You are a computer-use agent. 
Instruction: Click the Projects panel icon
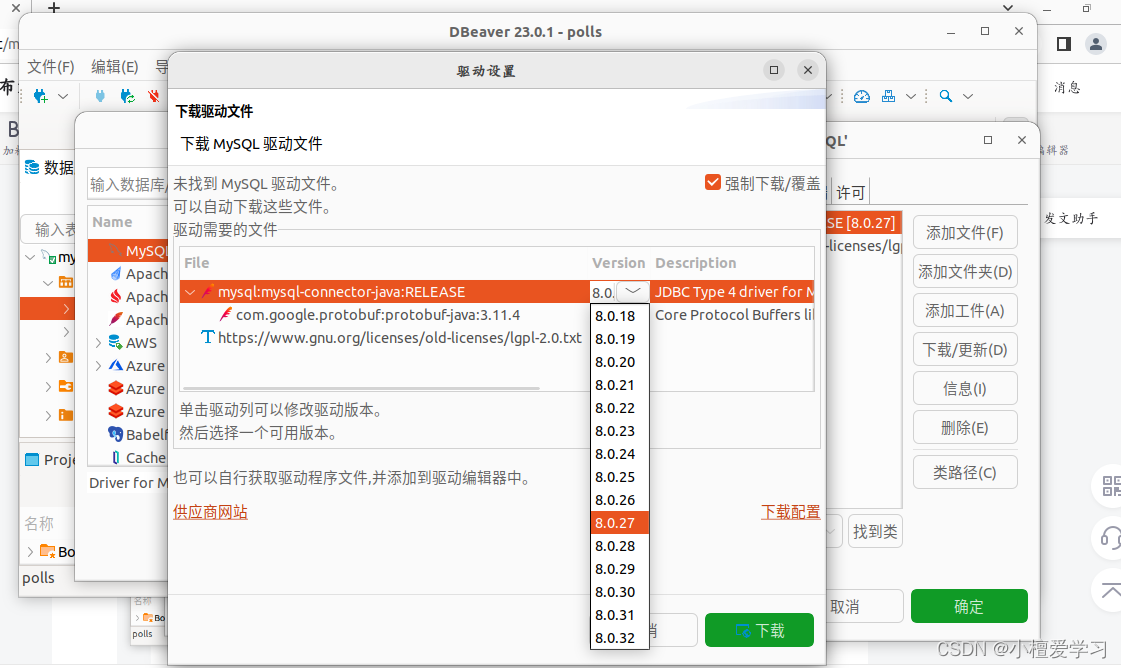click(32, 459)
